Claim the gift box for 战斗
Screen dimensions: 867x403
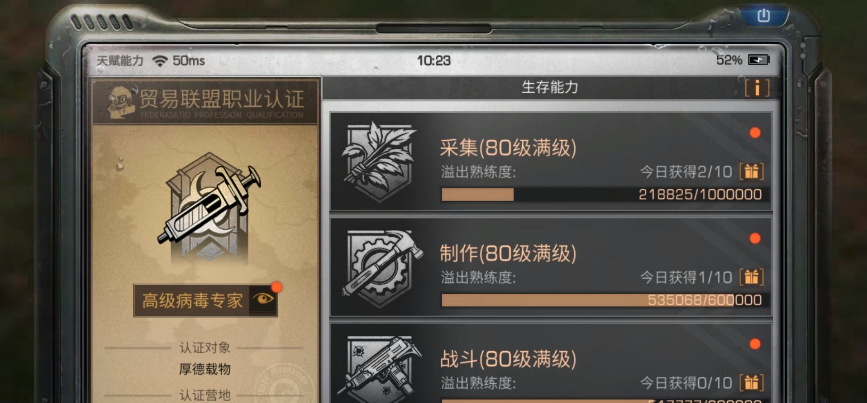(x=751, y=383)
